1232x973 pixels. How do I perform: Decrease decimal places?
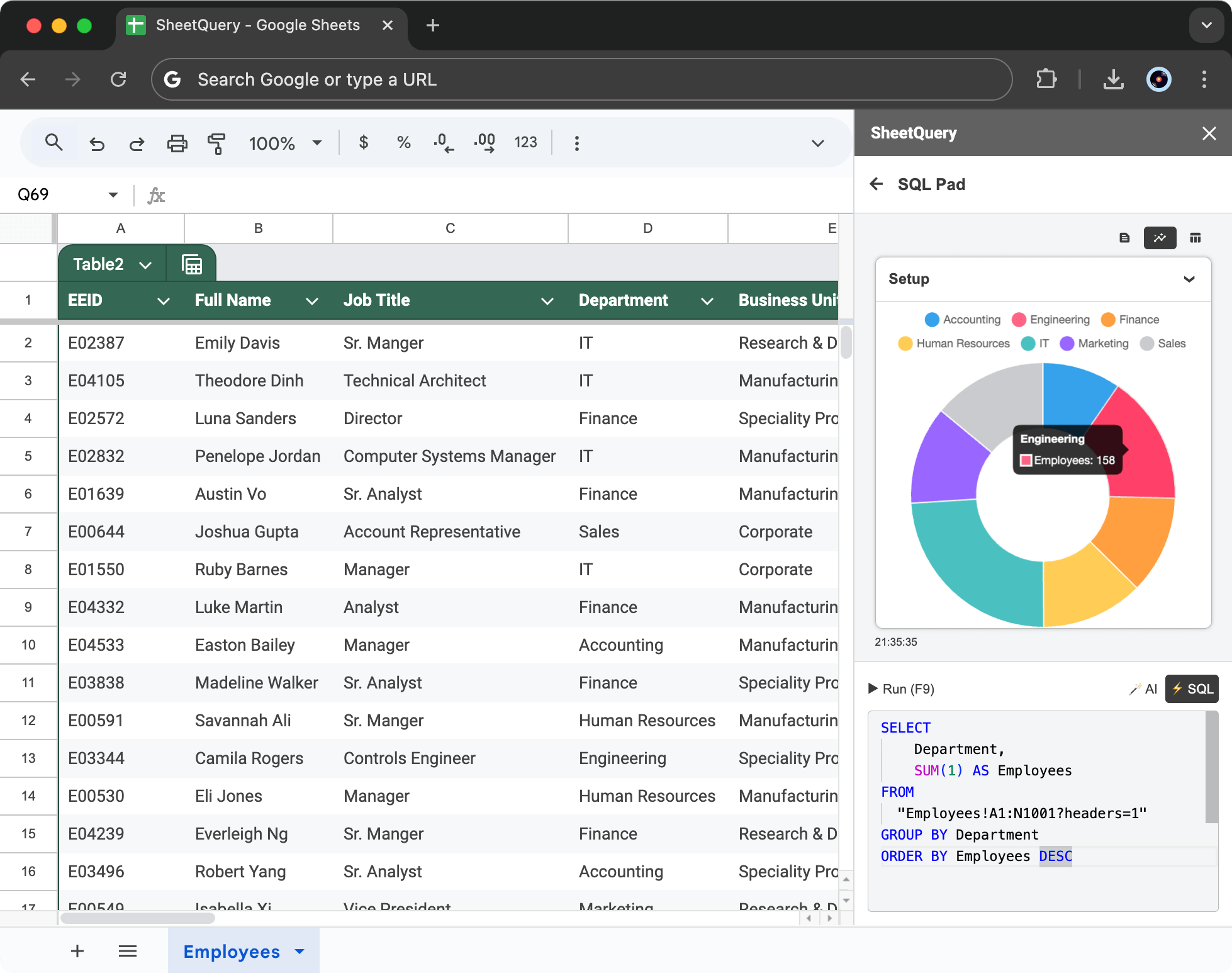click(x=444, y=143)
